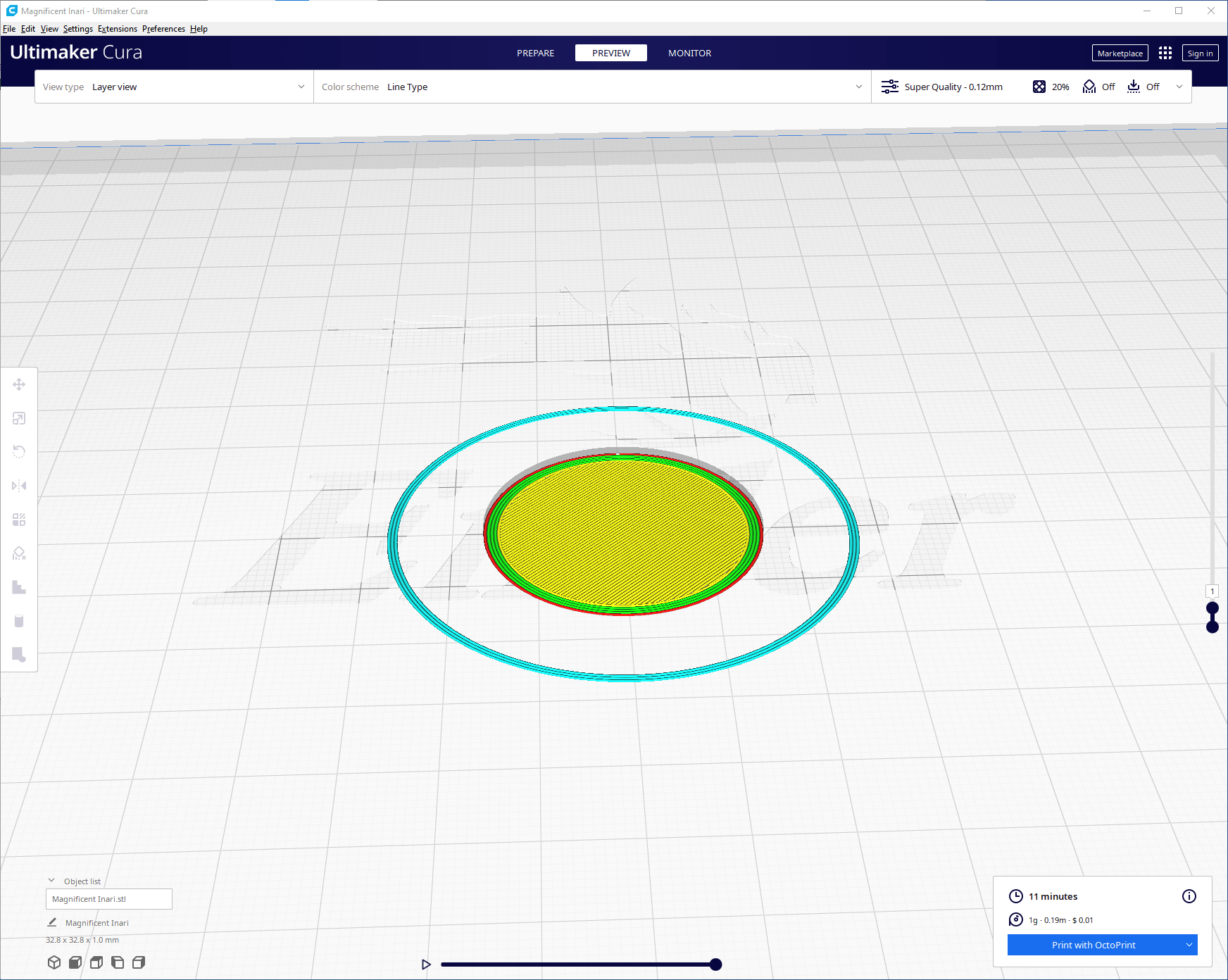Click the path slider handle at bottom
The width and height of the screenshot is (1228, 980).
715,965
